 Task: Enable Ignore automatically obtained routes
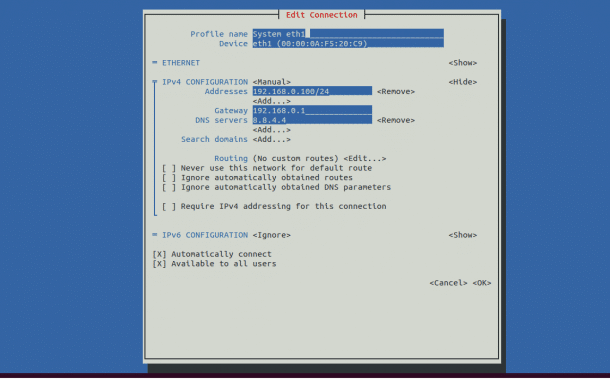point(169,177)
